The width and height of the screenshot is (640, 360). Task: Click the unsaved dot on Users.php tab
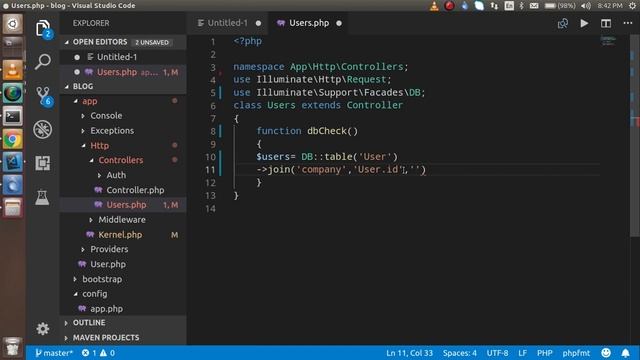click(x=339, y=23)
